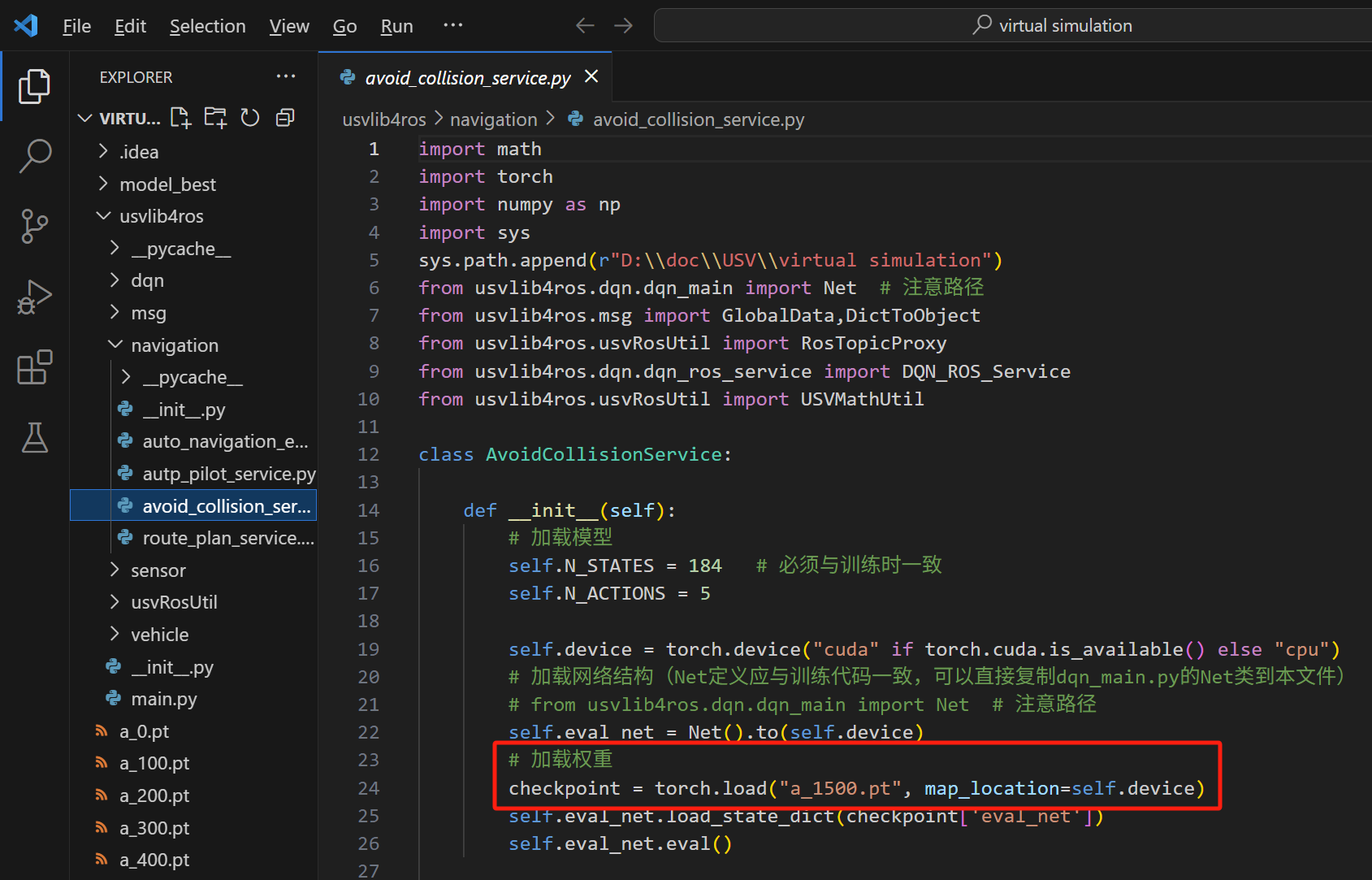The height and width of the screenshot is (880, 1372).
Task: Open main.py from the file tree
Action: point(164,699)
